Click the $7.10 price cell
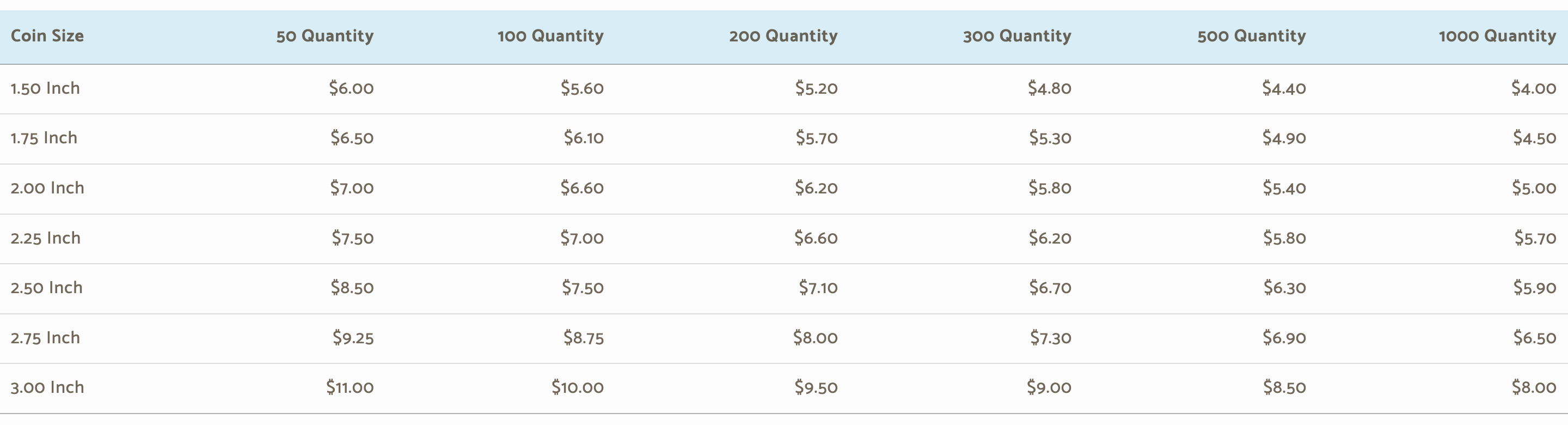This screenshot has width=1568, height=425. click(x=818, y=287)
